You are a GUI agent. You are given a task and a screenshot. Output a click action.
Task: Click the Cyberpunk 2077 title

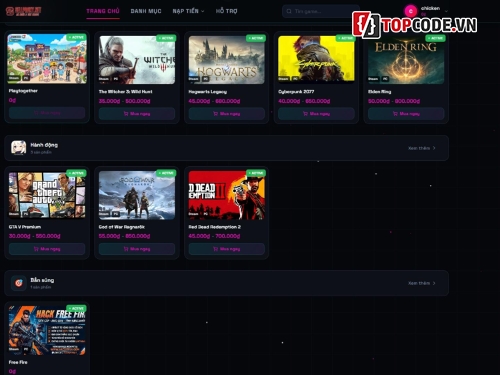296,91
